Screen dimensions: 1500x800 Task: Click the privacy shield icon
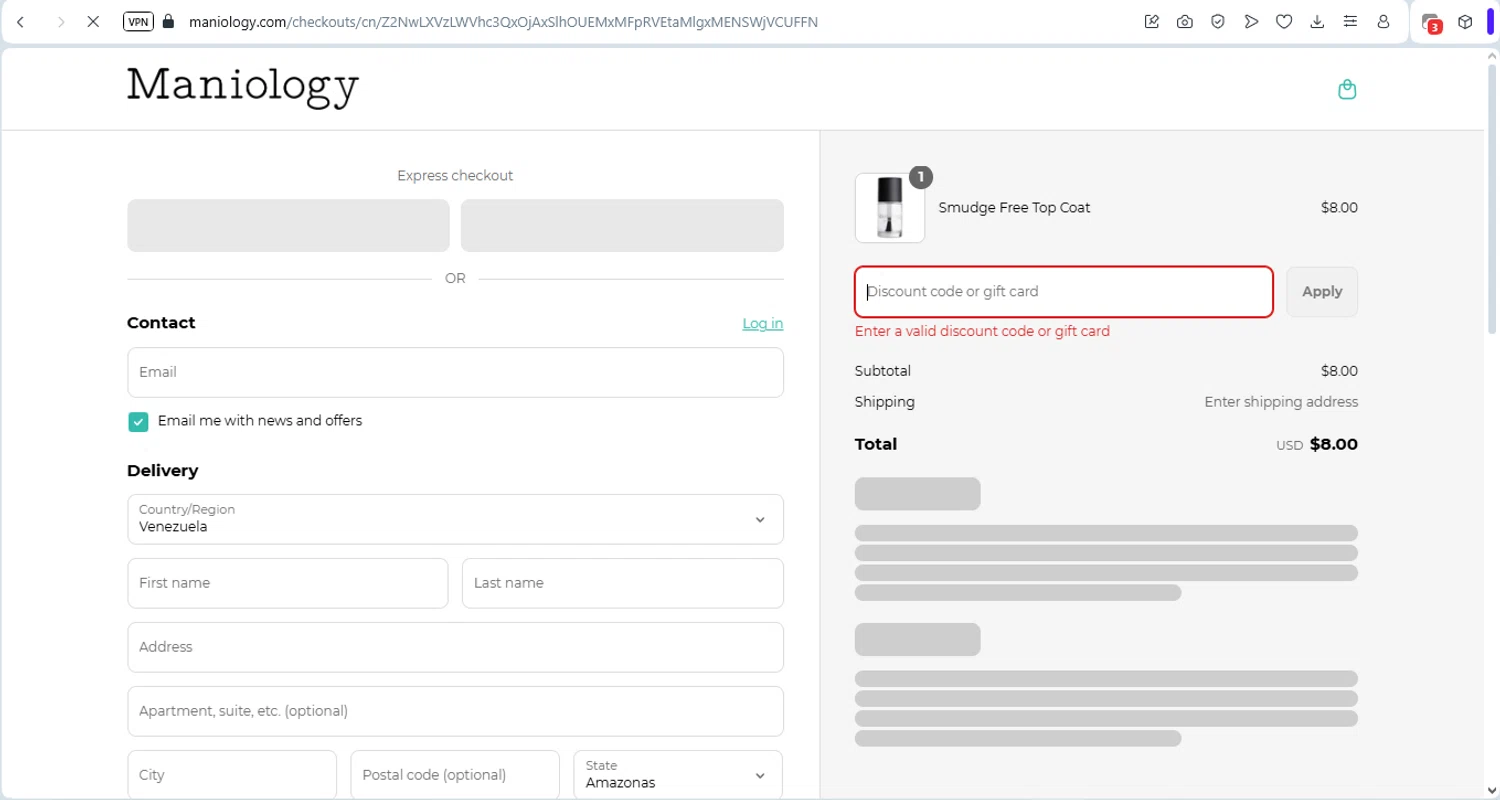(x=1218, y=21)
